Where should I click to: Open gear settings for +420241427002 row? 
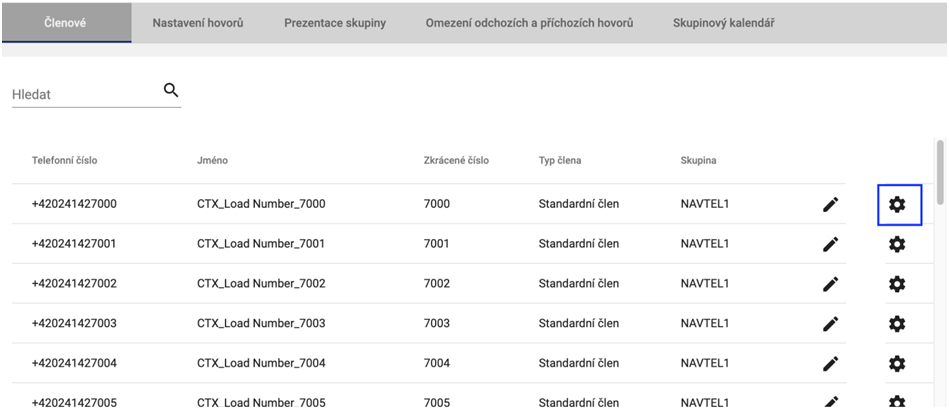click(x=897, y=284)
